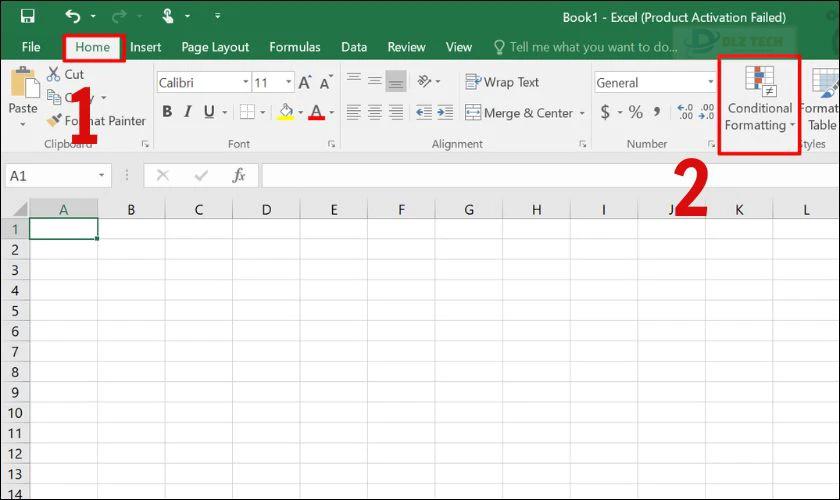The image size is (840, 500).
Task: Click Middle Align icon
Action: pos(375,81)
